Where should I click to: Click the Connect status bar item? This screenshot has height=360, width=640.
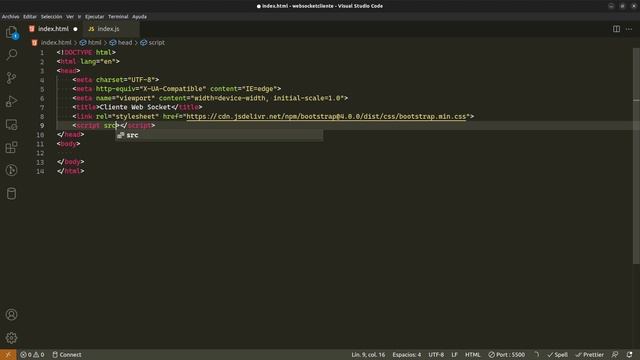pyautogui.click(x=67, y=355)
